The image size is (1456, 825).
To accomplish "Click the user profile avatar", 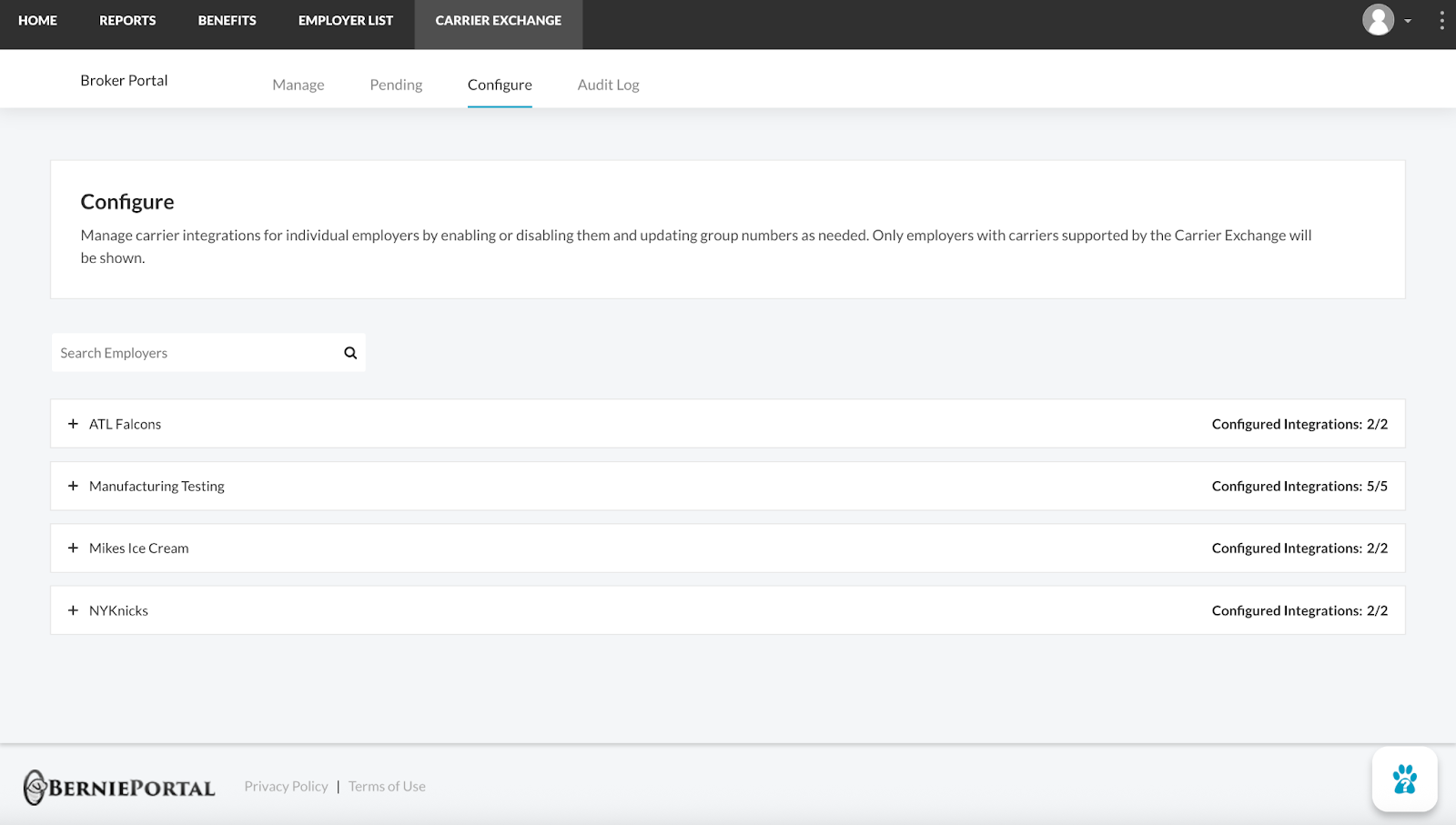I will pyautogui.click(x=1378, y=20).
